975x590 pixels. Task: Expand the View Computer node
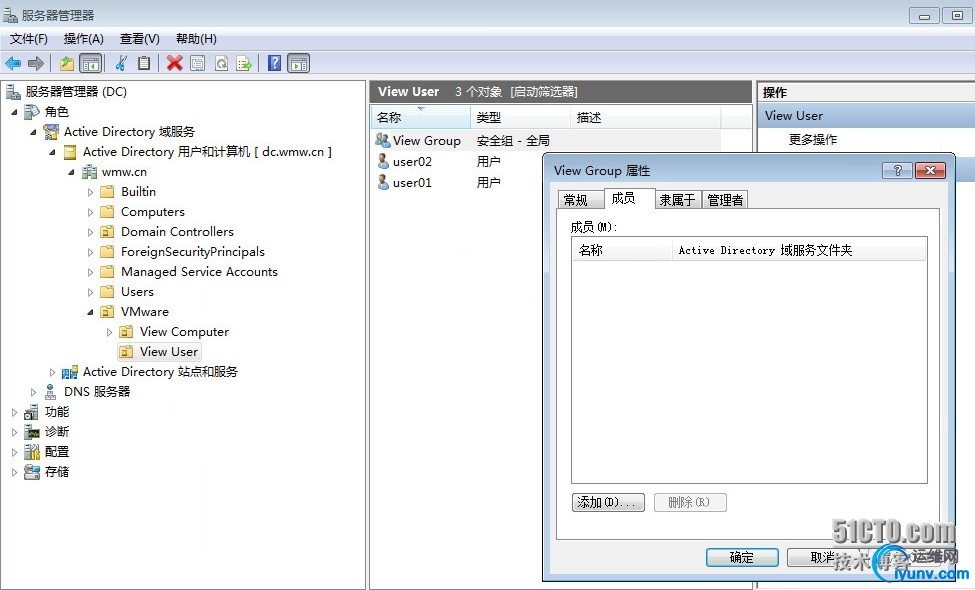click(109, 332)
